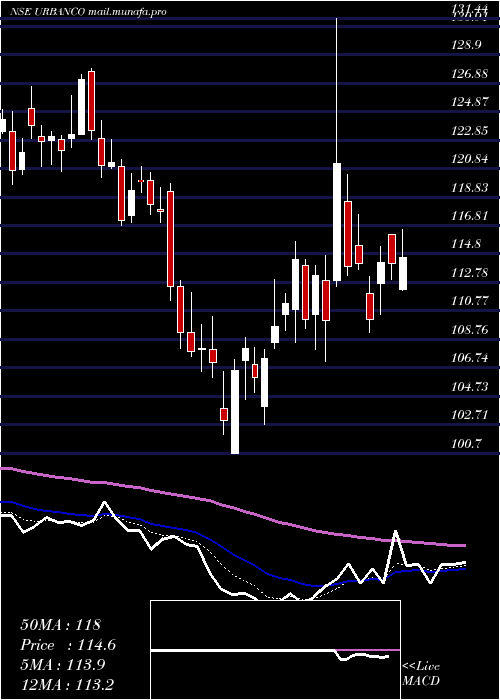Click the 100.7 price axis label

point(466,443)
